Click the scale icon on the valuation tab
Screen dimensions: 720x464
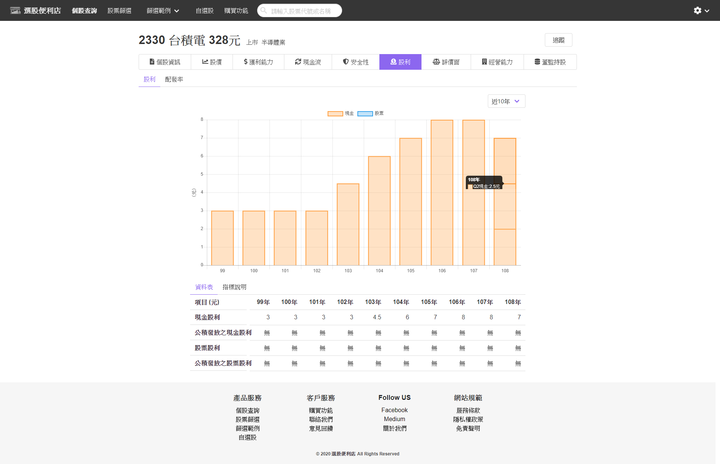[x=436, y=62]
